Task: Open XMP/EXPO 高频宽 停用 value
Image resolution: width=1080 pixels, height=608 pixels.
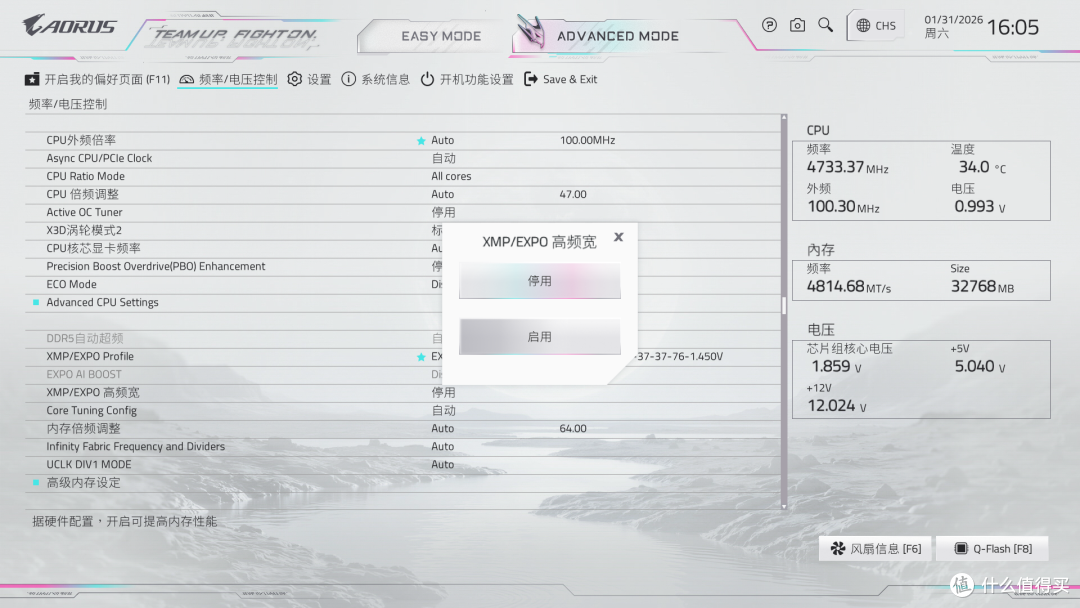Action: (444, 392)
